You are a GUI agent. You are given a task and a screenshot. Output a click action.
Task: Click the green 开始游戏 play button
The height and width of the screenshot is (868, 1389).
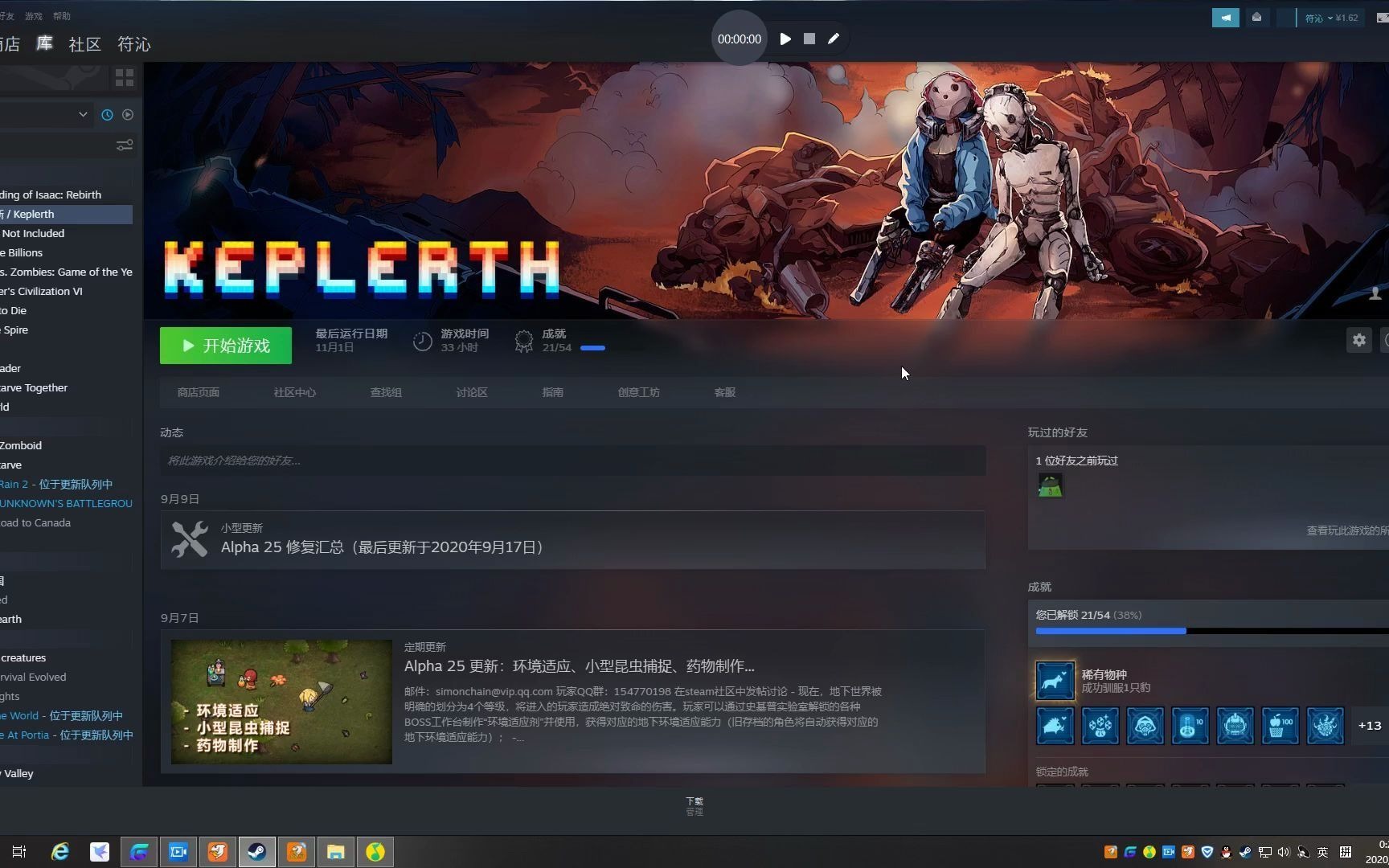point(226,346)
